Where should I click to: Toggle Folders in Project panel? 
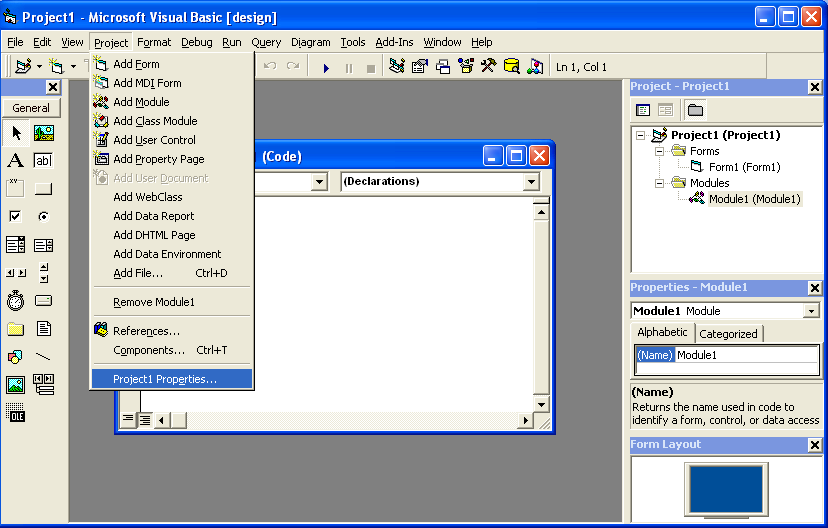[x=695, y=110]
